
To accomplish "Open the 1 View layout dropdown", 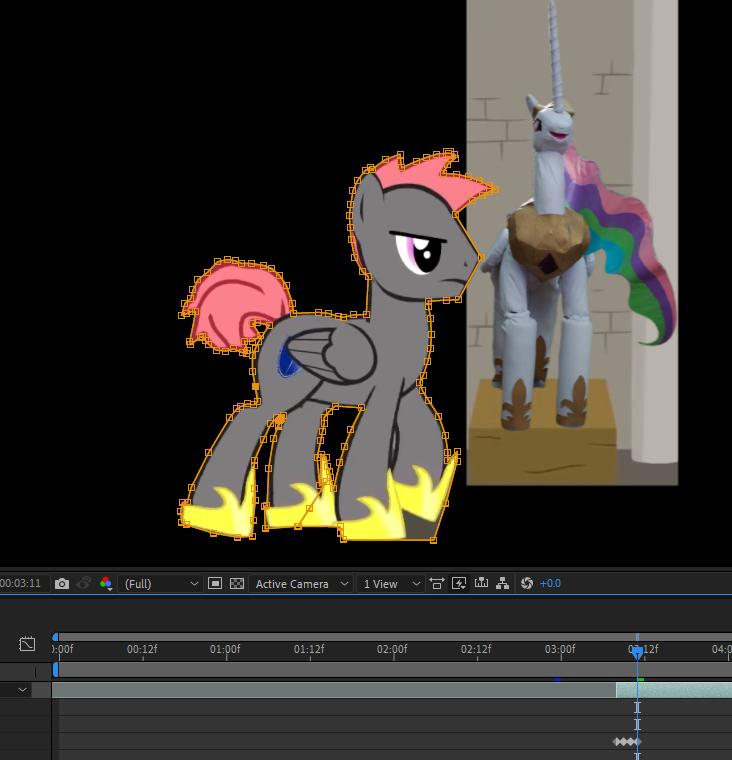I will [x=391, y=584].
